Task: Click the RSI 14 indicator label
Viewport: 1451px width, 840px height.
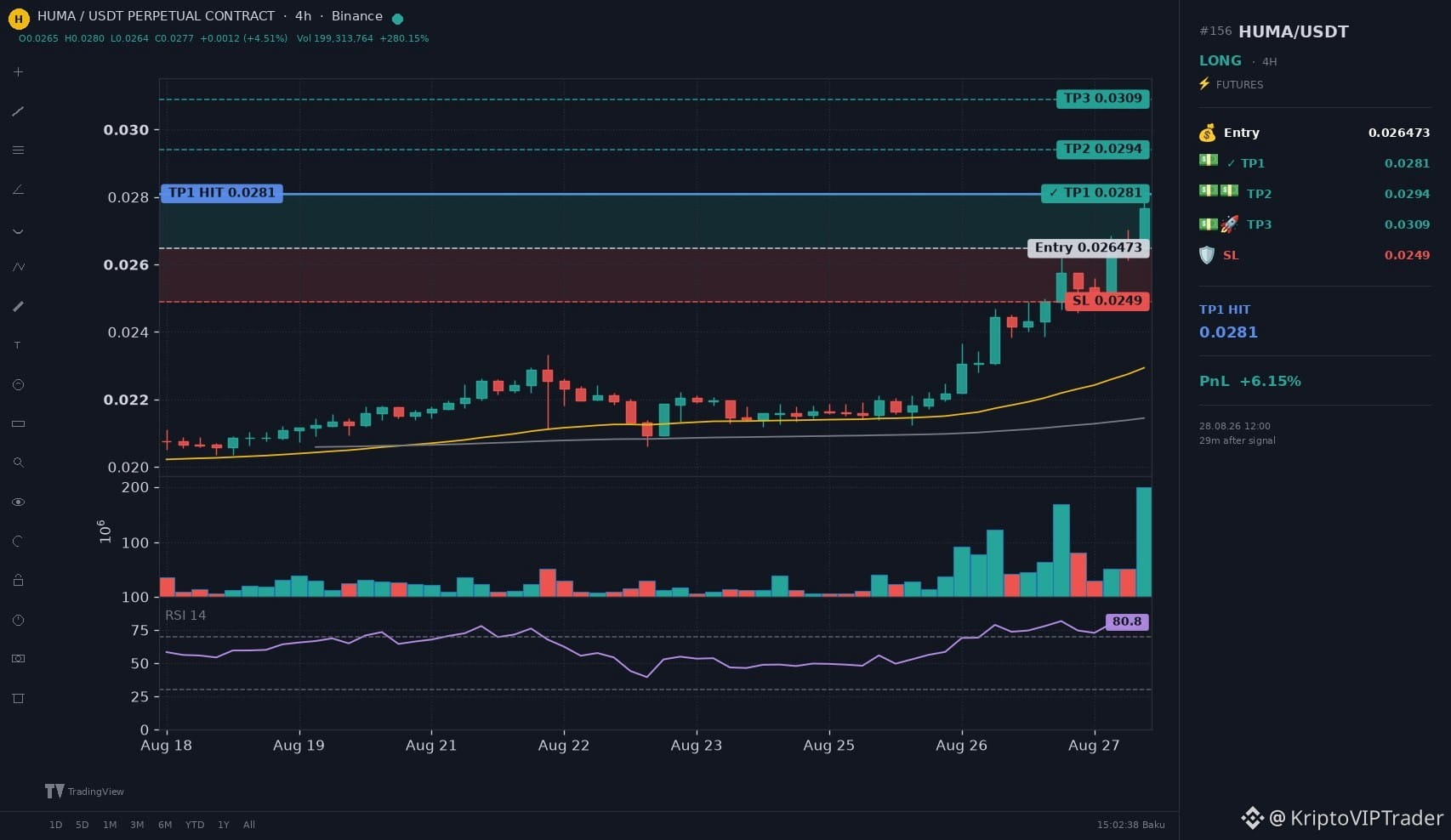Action: tap(185, 616)
